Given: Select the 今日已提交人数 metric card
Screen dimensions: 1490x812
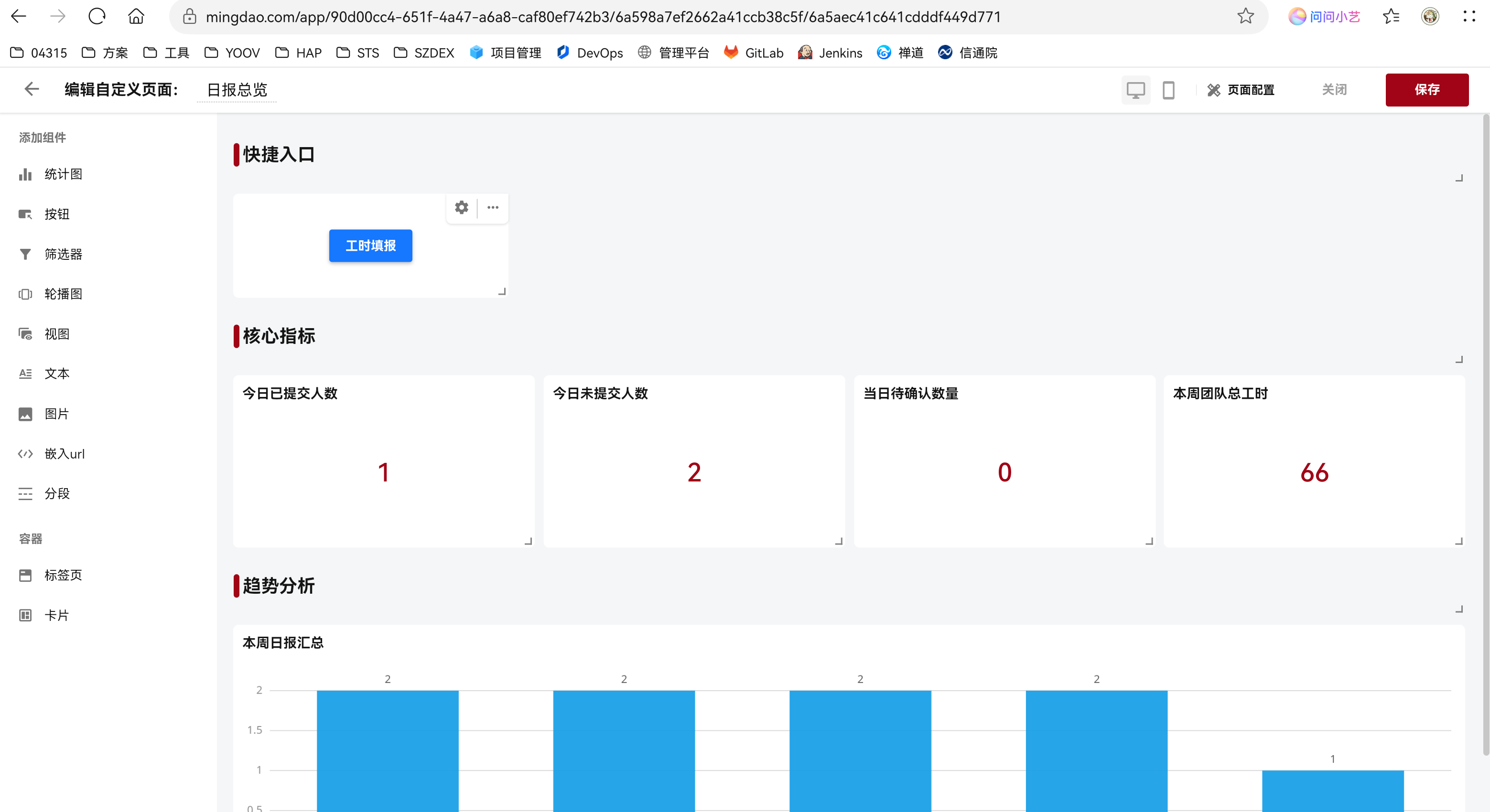Looking at the screenshot, I should point(383,461).
